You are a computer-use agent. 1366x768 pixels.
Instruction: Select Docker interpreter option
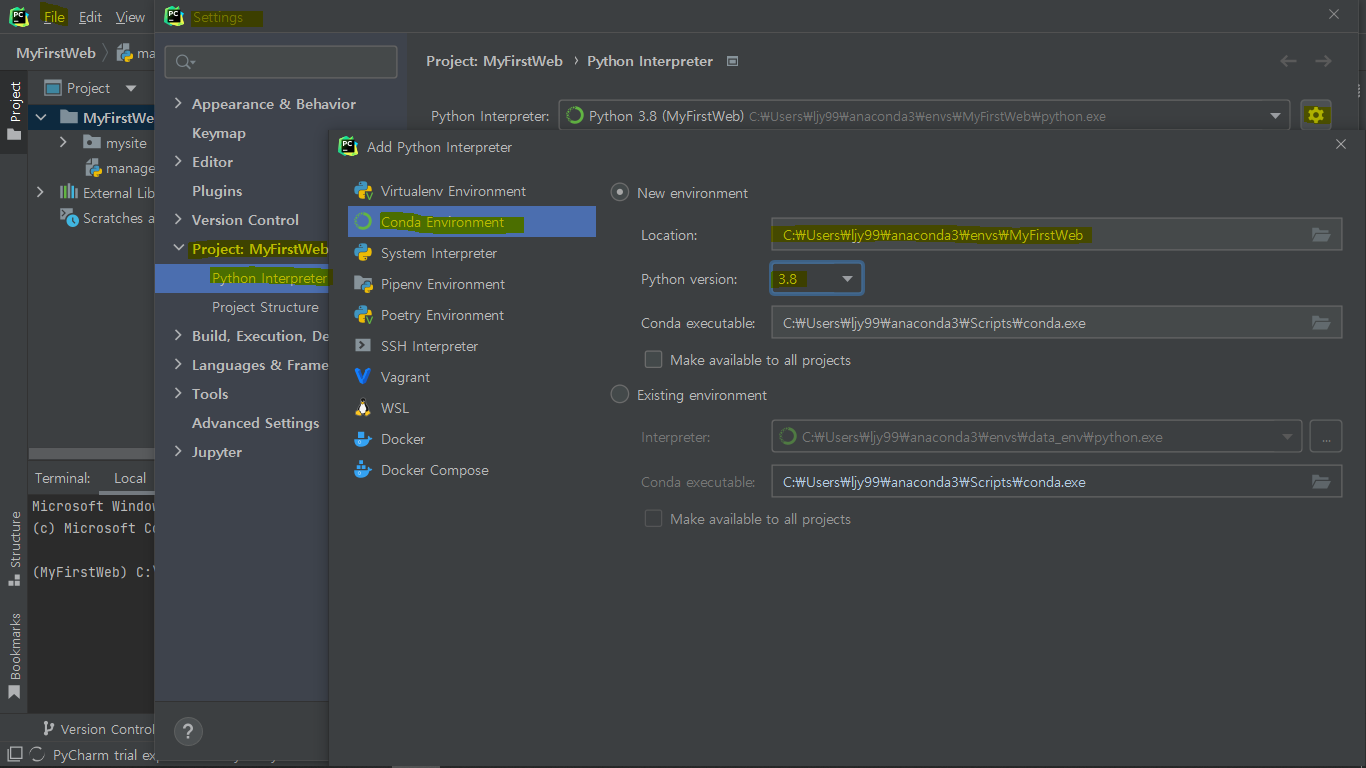pos(403,439)
